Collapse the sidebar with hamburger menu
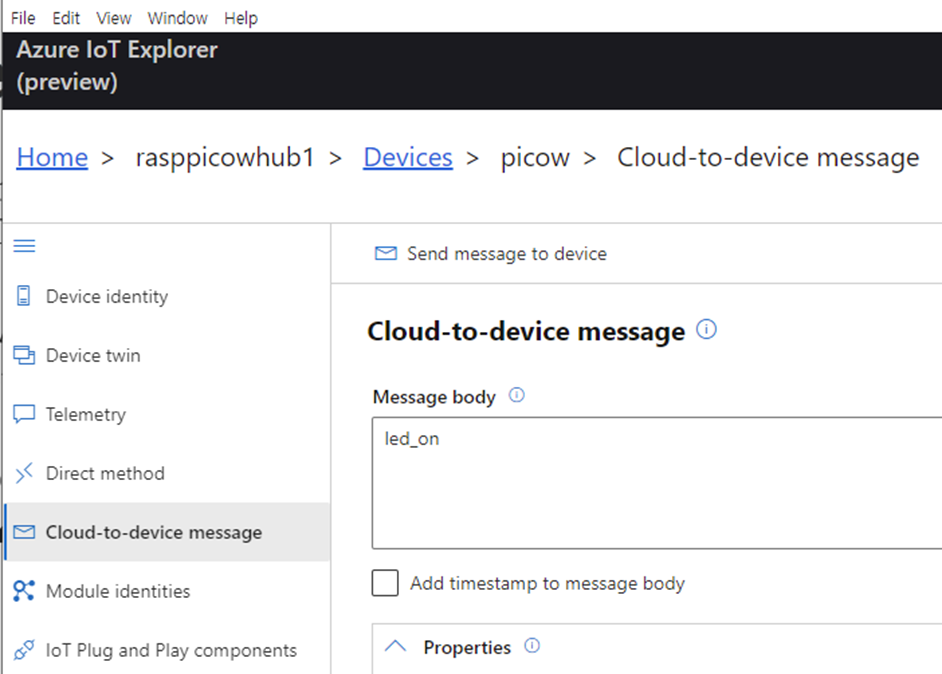Screen dimensions: 942x674 (24, 246)
